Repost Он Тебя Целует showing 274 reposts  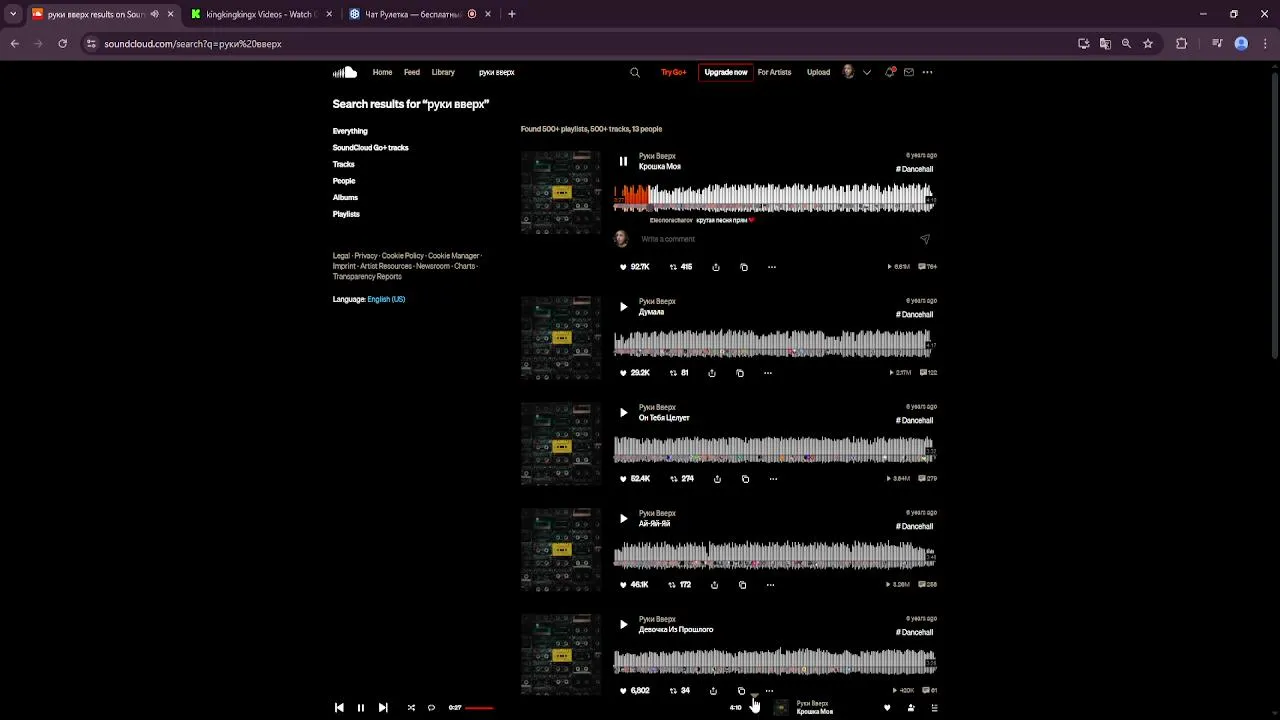pos(681,479)
